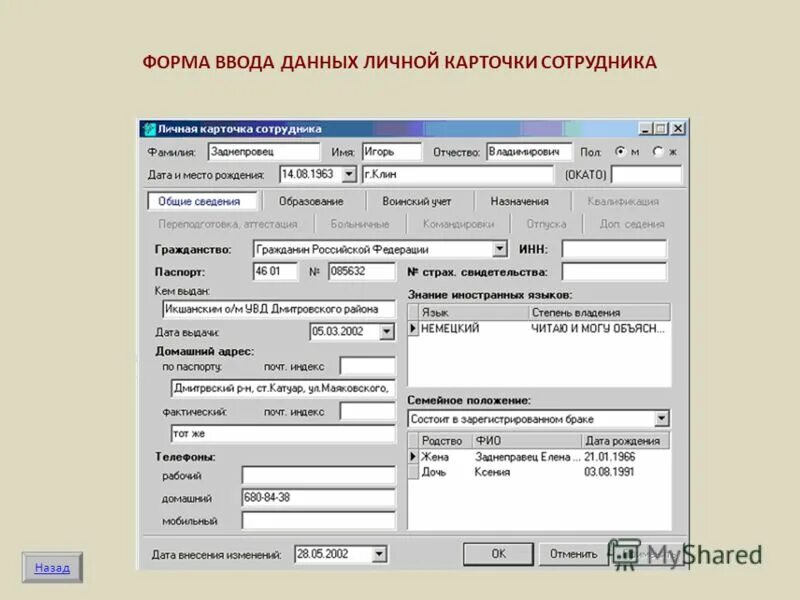800x600 pixels.
Task: Click the Назад link
Action: (x=52, y=568)
